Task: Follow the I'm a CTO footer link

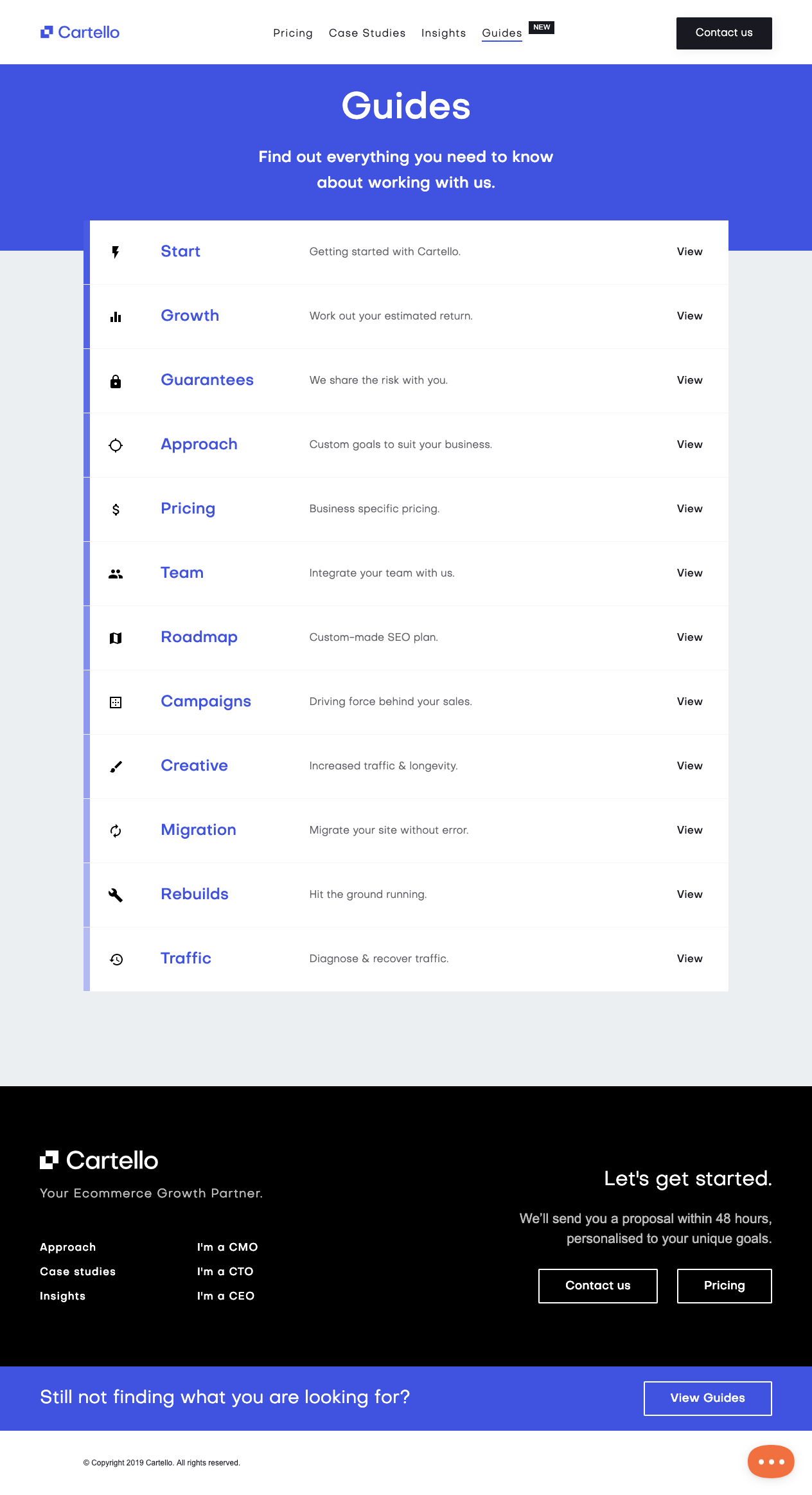Action: (225, 1271)
